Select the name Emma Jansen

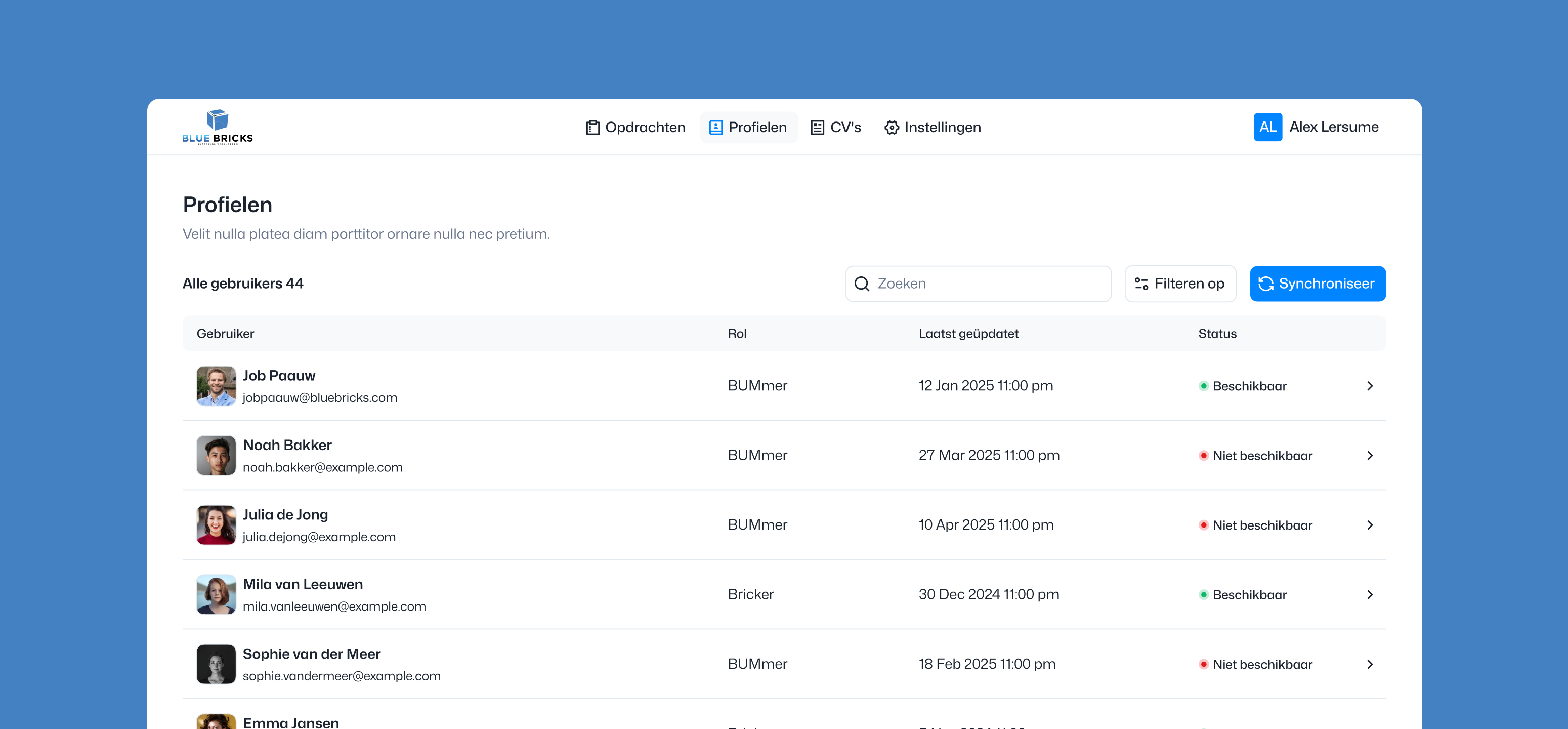tap(290, 722)
